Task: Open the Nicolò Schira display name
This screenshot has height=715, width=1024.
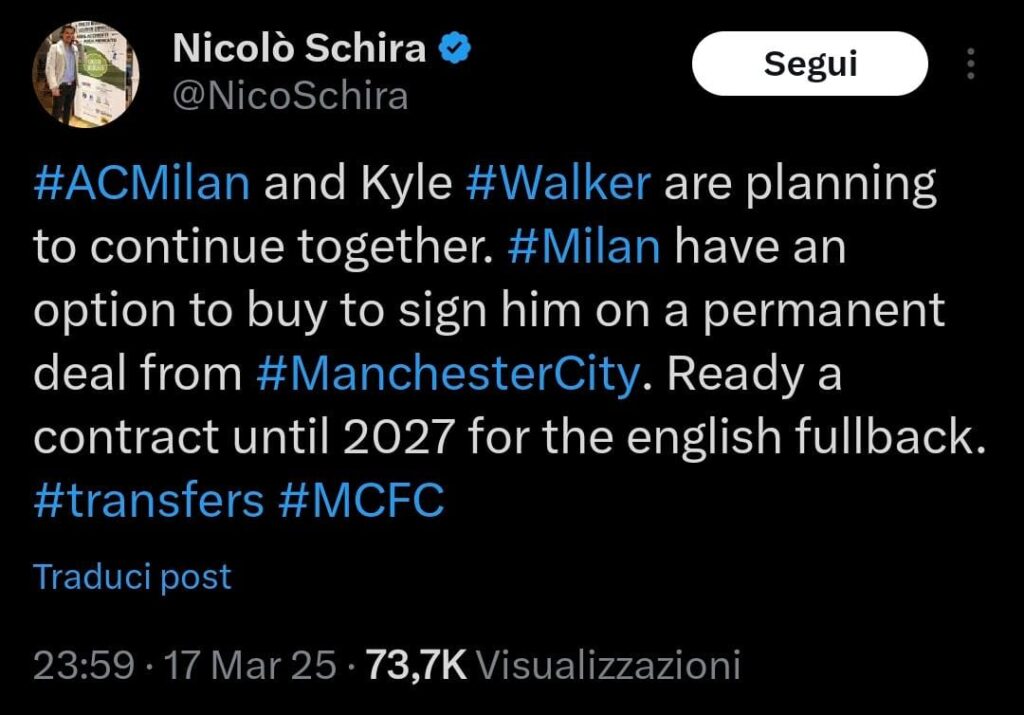Action: point(299,49)
